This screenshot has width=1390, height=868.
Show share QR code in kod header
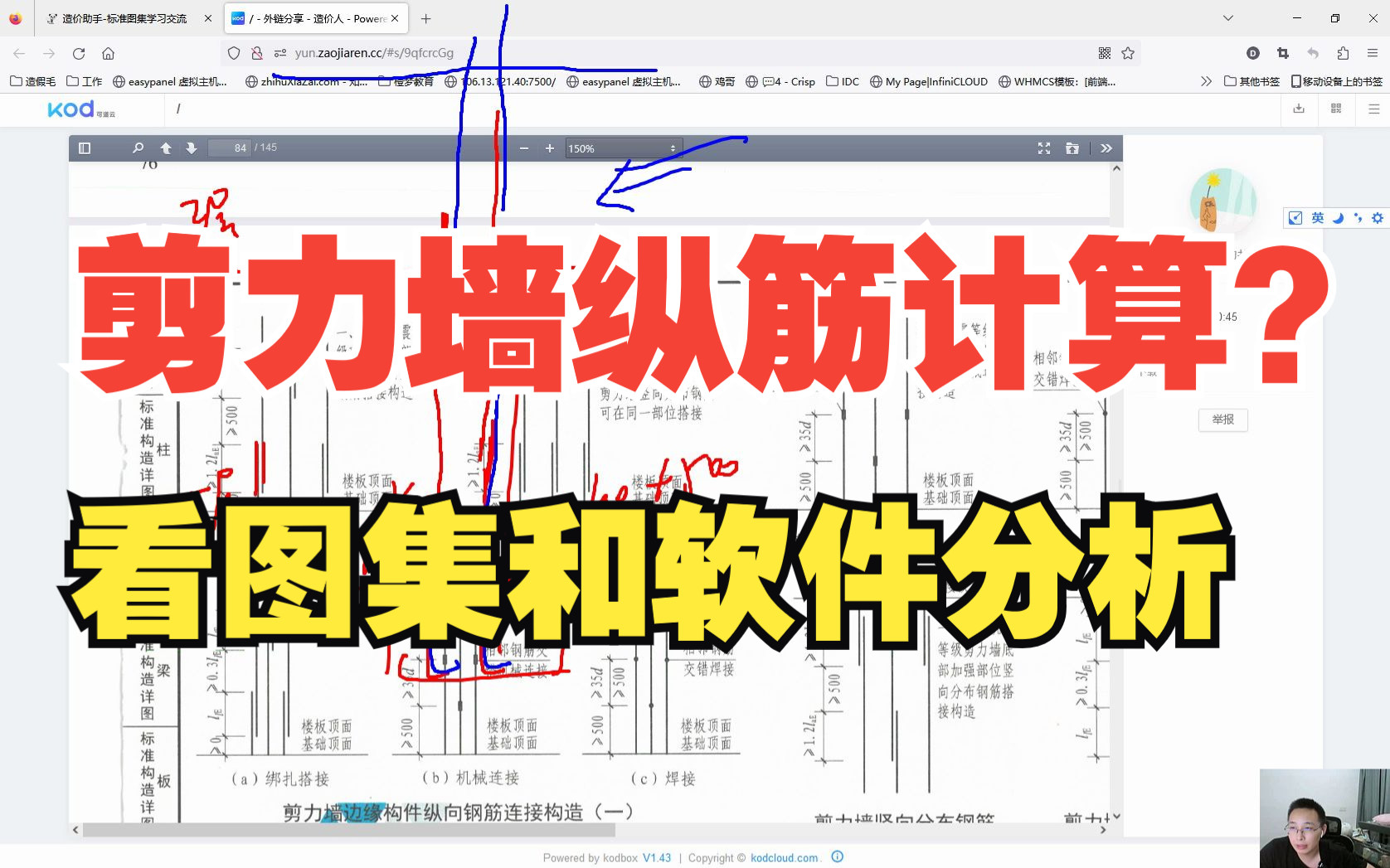pyautogui.click(x=1336, y=109)
